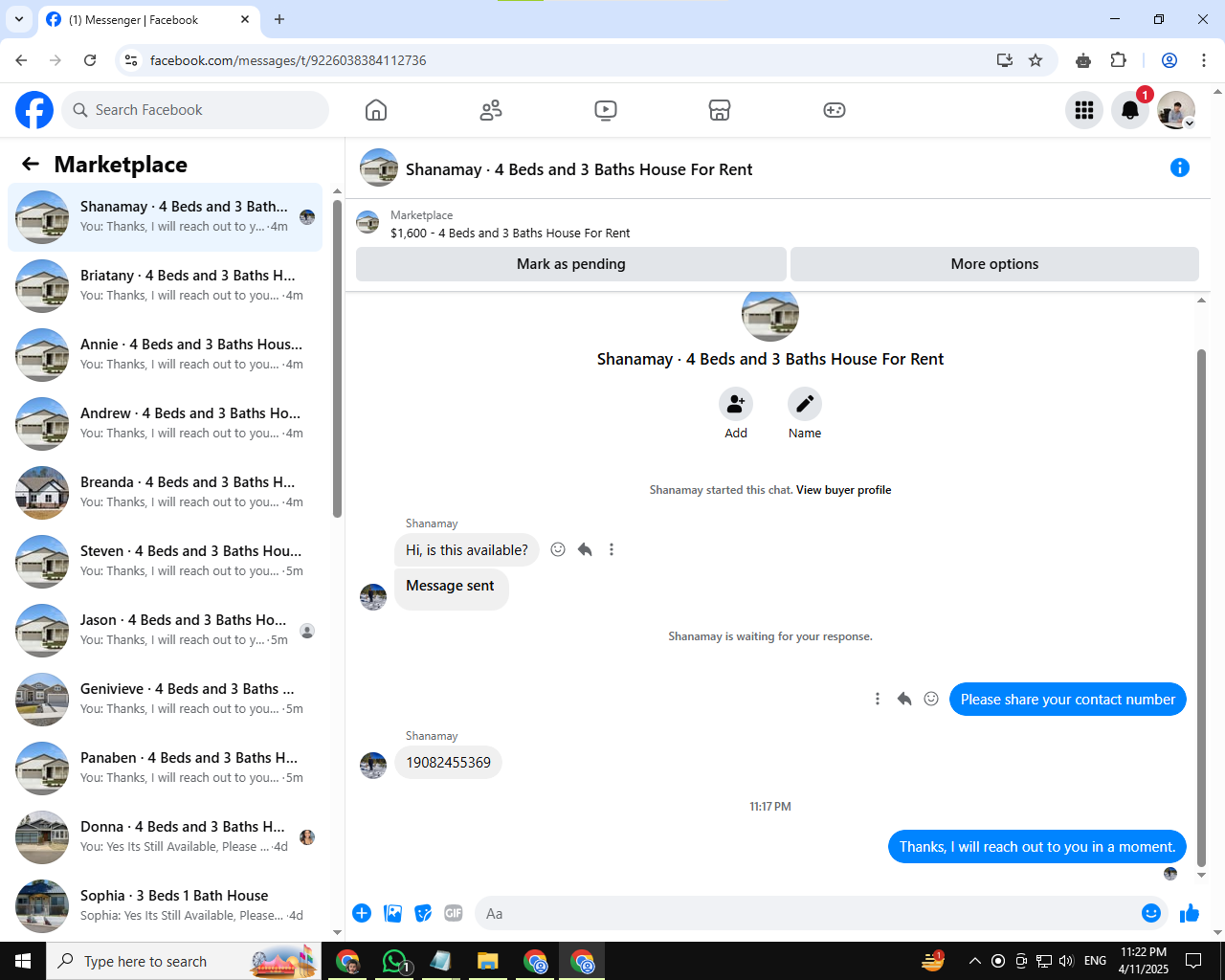1225x980 pixels.
Task: Open the Gaming controller icon
Action: [x=835, y=110]
